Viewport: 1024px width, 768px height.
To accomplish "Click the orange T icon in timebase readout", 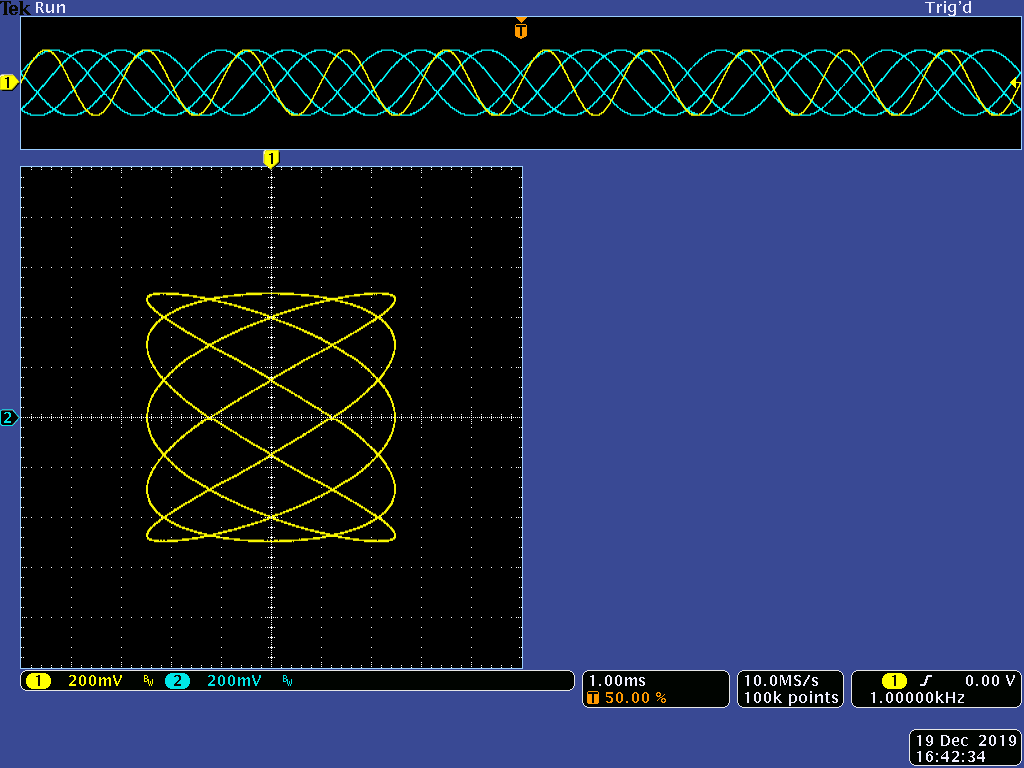I will (593, 698).
